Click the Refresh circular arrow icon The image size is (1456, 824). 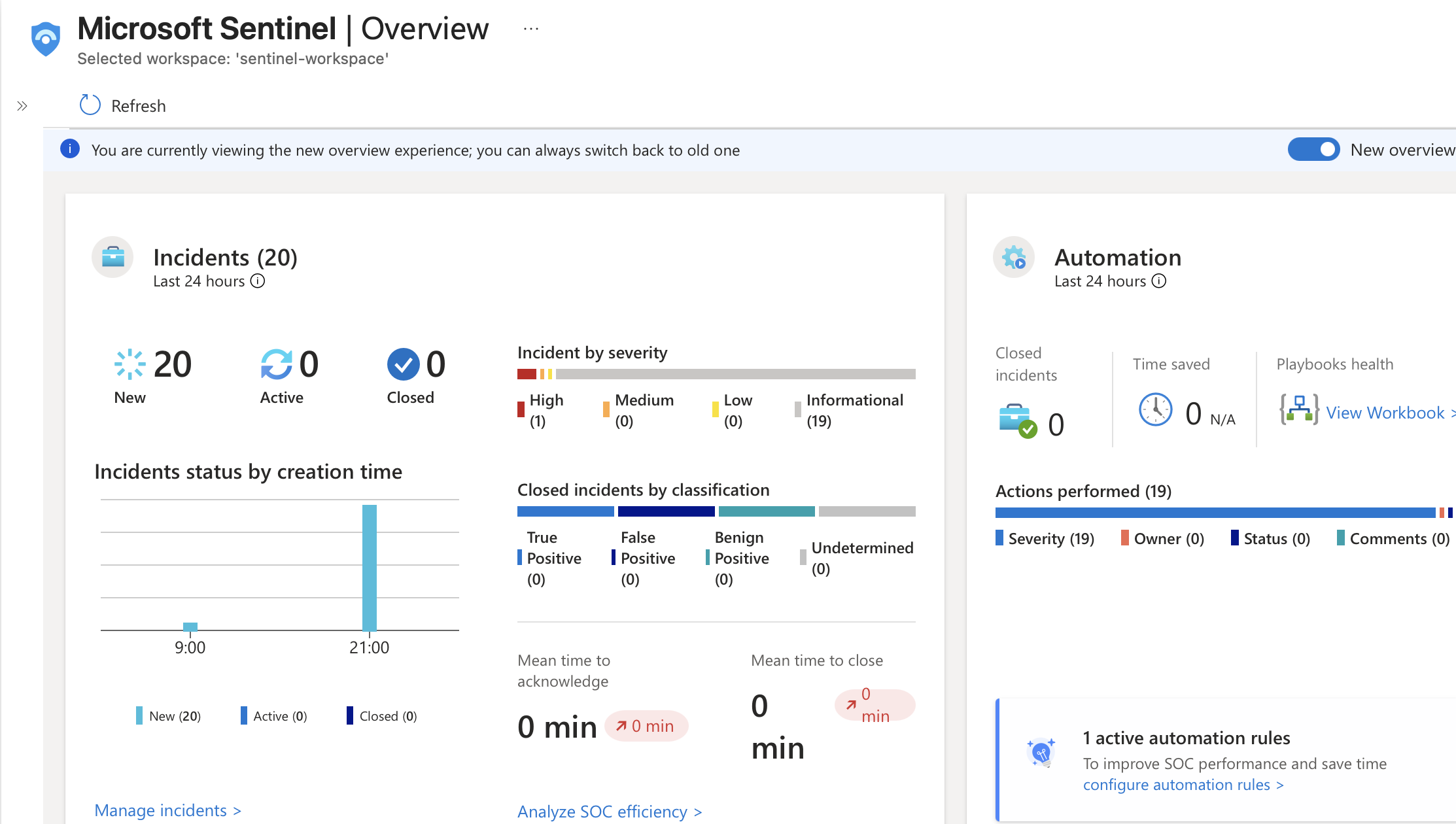click(x=90, y=105)
